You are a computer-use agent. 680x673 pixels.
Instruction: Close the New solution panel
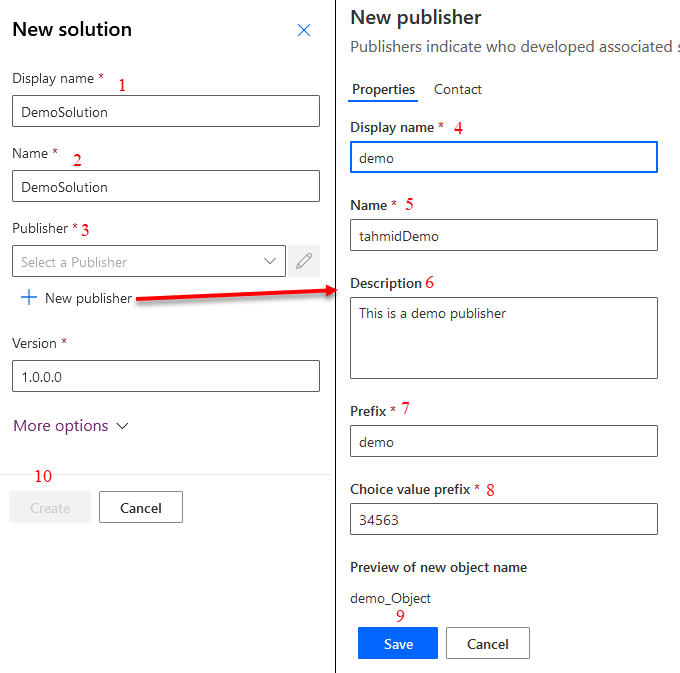[x=304, y=30]
